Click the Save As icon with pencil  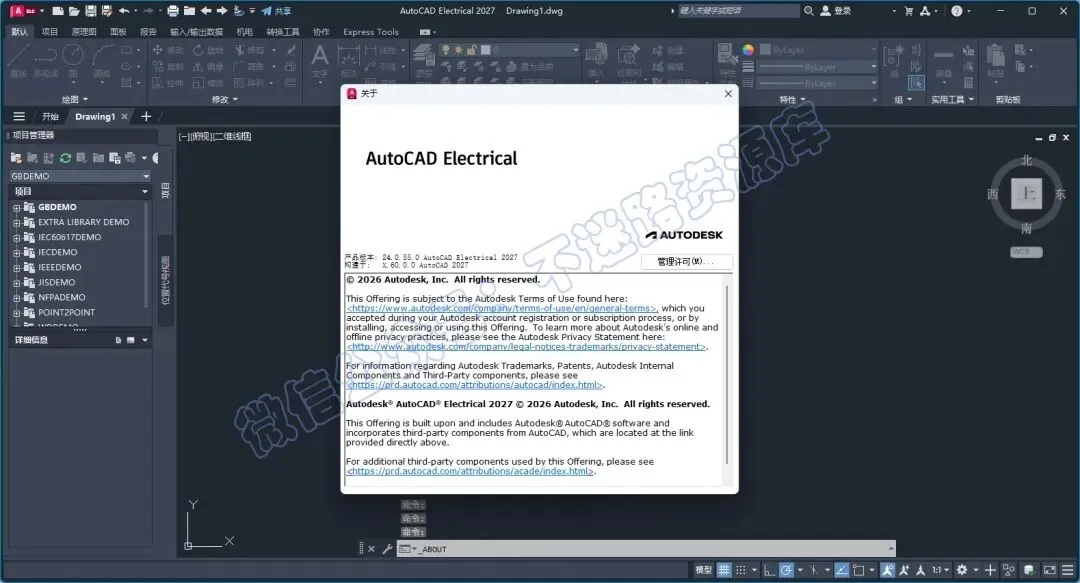coord(107,11)
